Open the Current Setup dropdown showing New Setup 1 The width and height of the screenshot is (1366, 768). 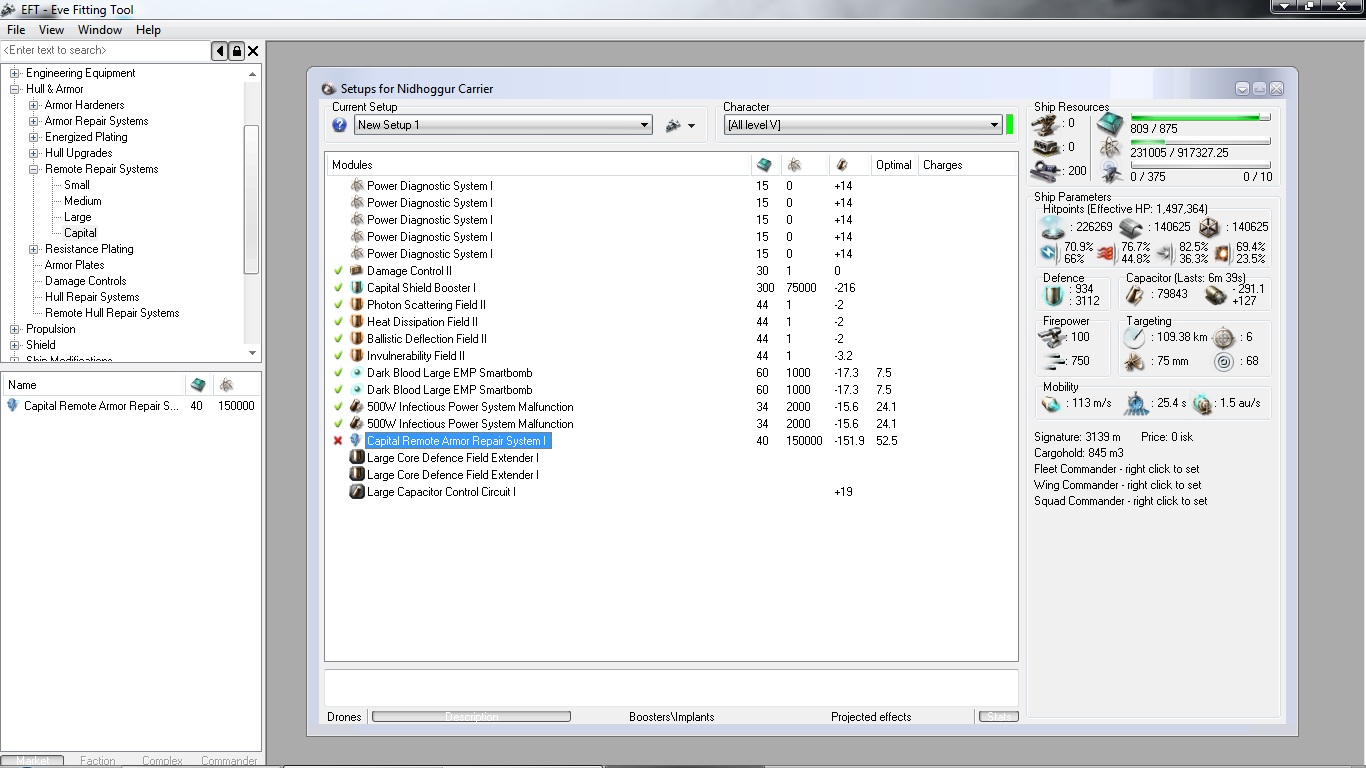pos(503,125)
